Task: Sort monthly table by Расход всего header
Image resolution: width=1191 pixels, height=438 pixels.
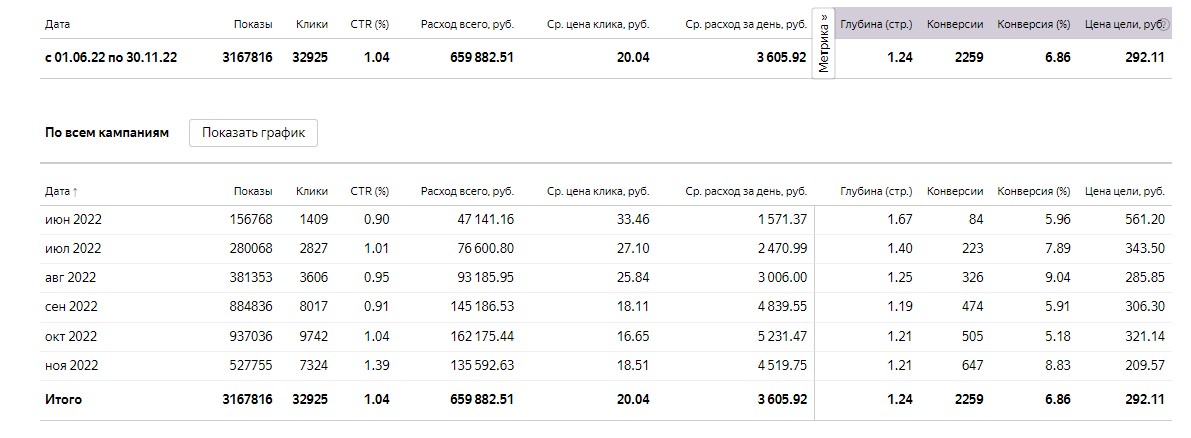Action: pos(467,191)
